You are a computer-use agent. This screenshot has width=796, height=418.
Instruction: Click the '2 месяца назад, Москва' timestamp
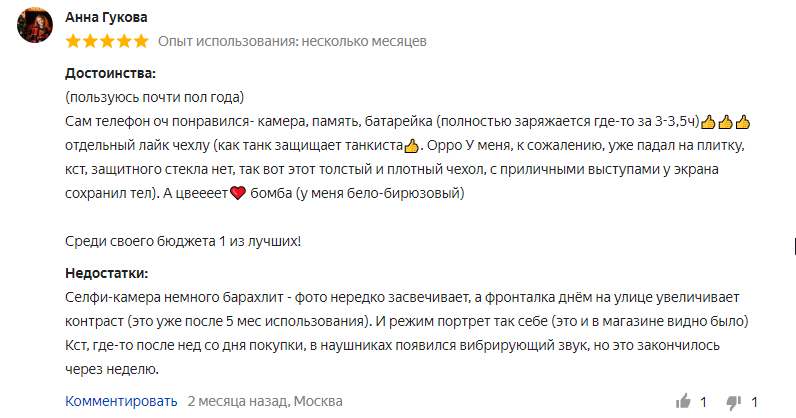tap(265, 401)
